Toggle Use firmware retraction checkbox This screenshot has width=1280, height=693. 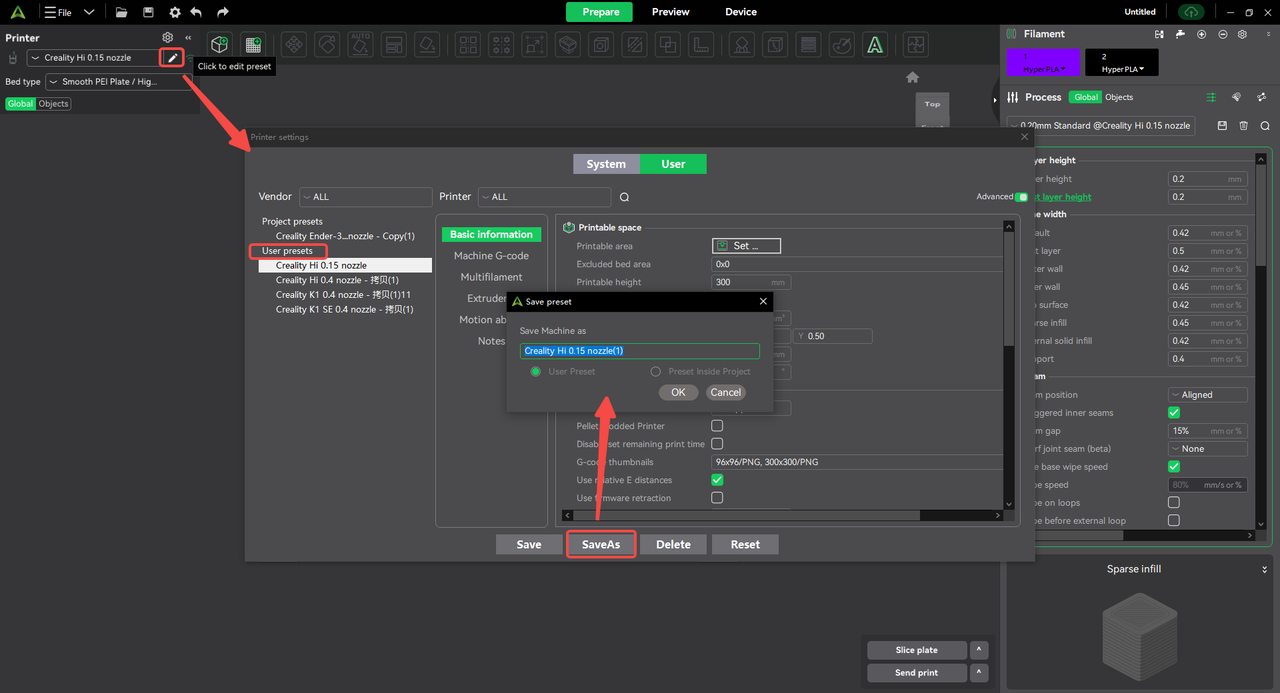click(717, 498)
